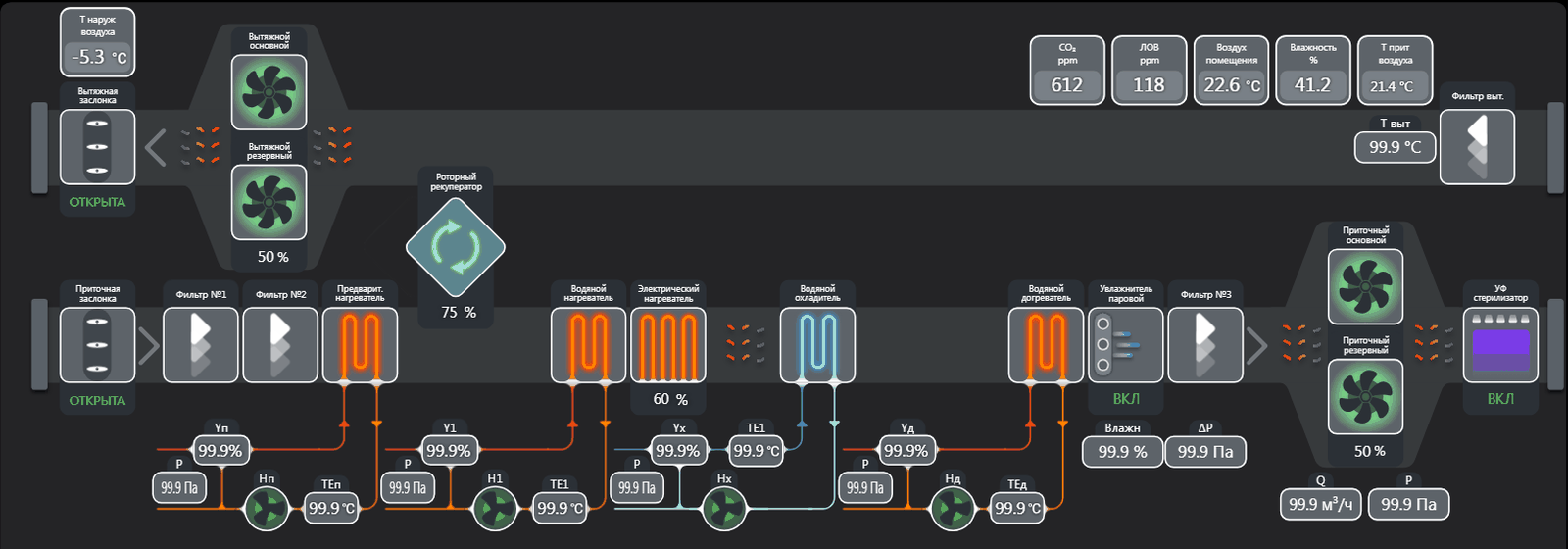Click ВКЛ status under Увлажнитель паровой

(x=1126, y=399)
